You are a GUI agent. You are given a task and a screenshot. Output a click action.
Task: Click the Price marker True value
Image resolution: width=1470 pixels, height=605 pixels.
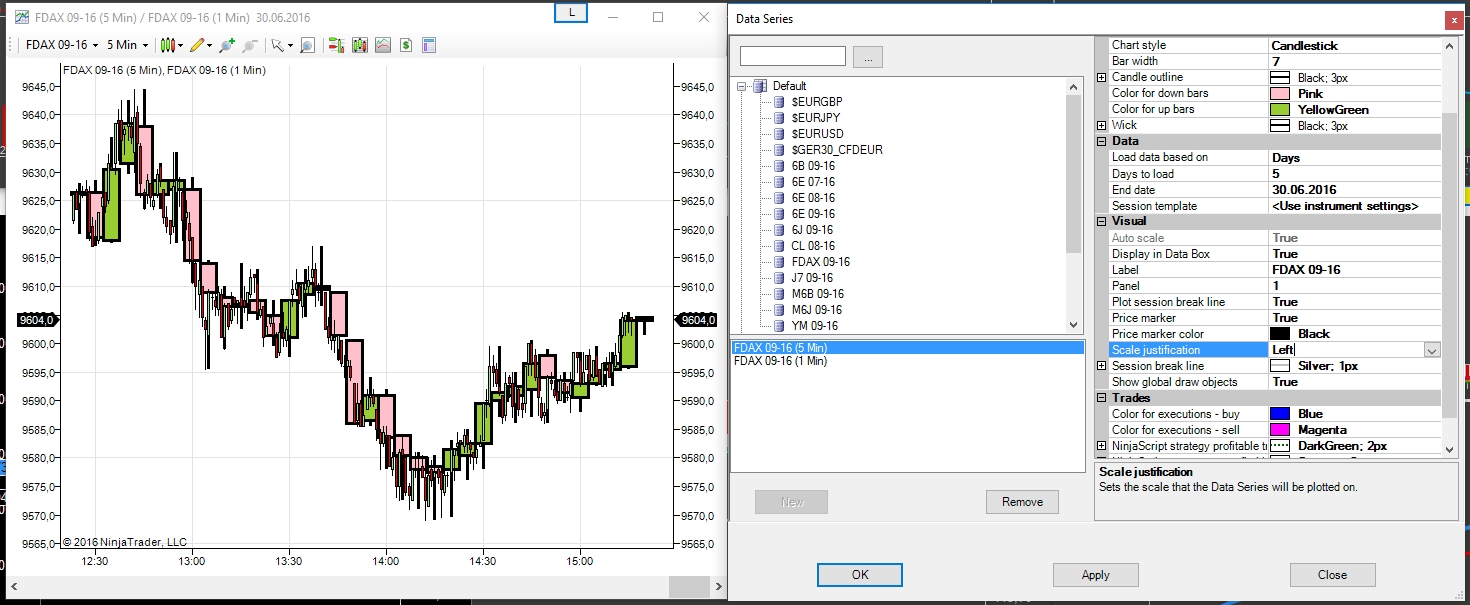tap(1355, 318)
